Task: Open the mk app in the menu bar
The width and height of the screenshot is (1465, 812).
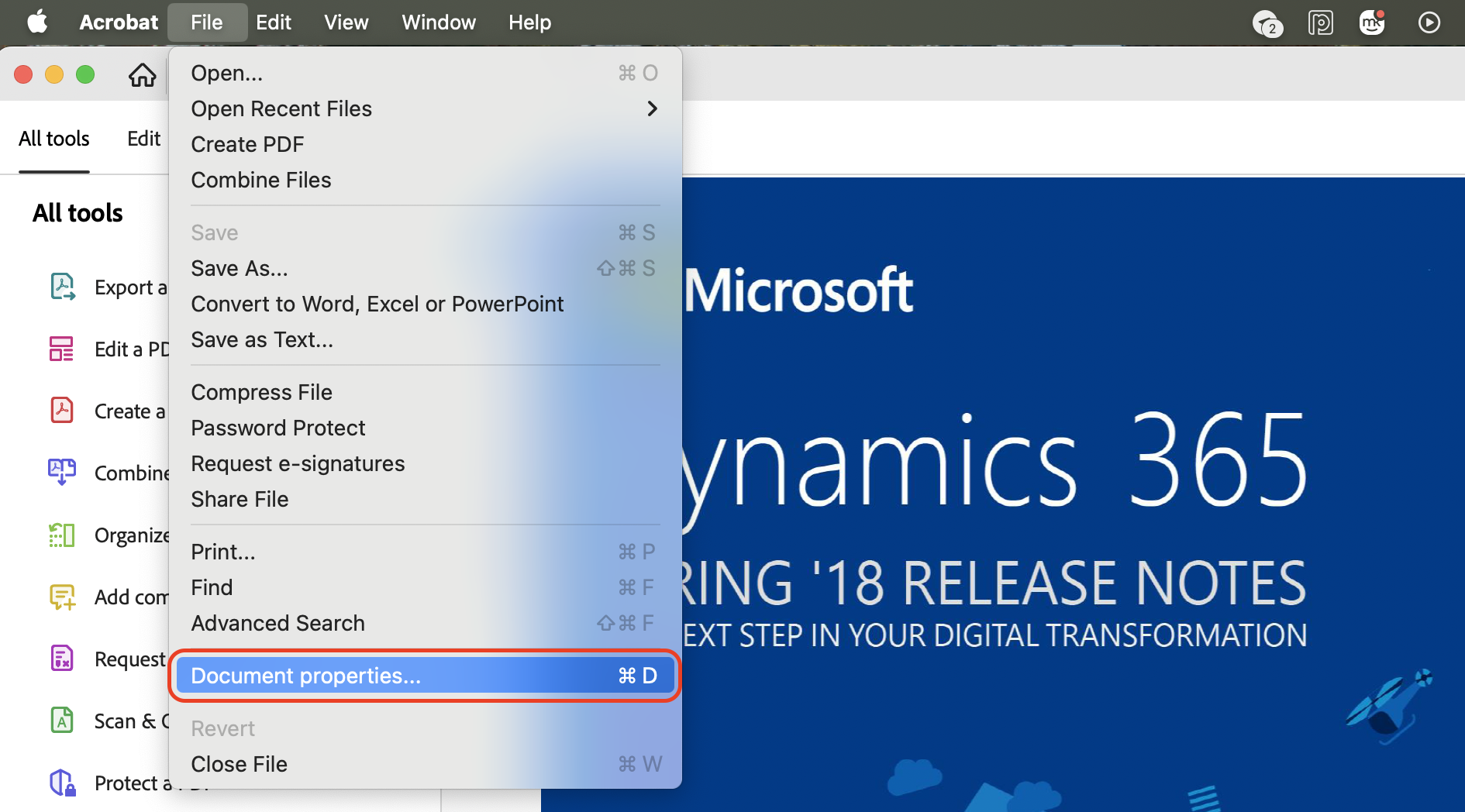Action: click(x=1372, y=22)
